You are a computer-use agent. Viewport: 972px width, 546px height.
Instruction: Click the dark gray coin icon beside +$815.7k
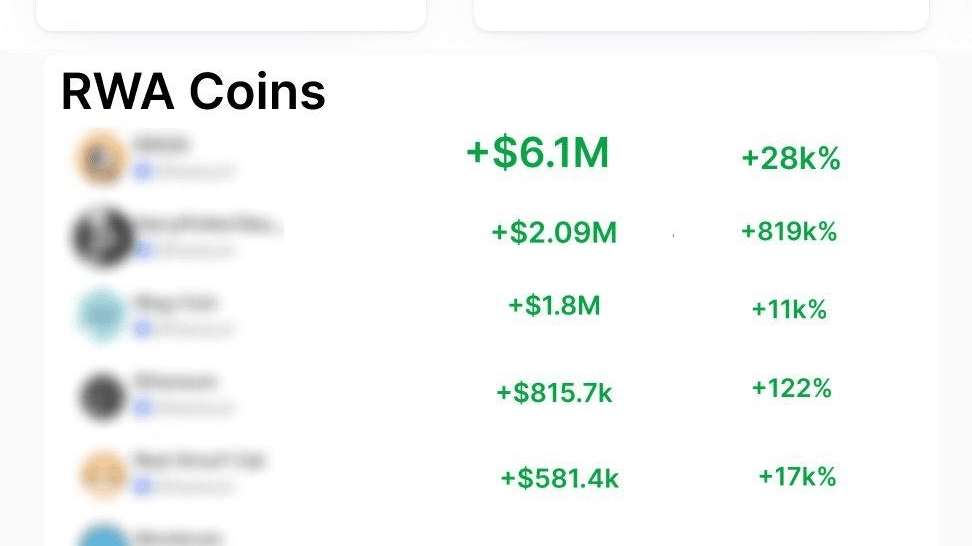[102, 395]
